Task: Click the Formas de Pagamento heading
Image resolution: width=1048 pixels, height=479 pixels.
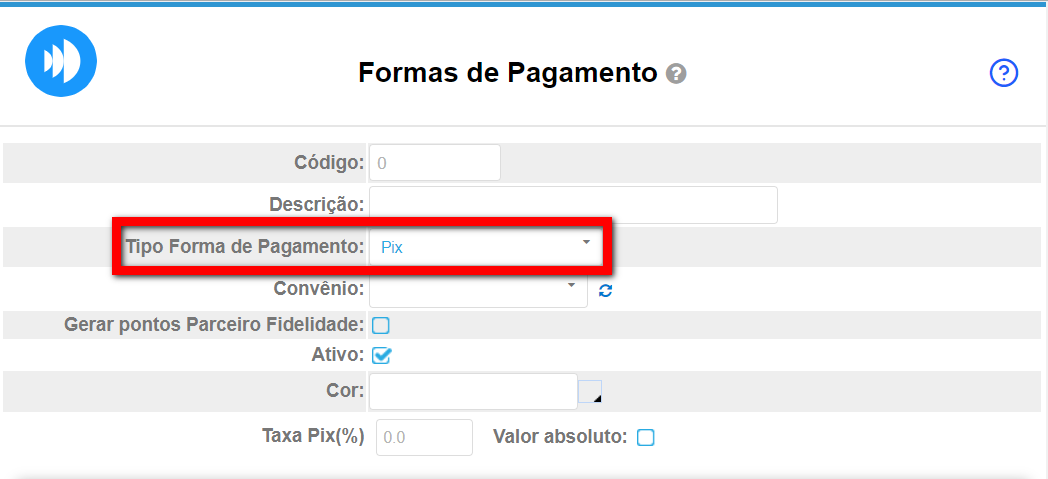Action: pos(508,73)
